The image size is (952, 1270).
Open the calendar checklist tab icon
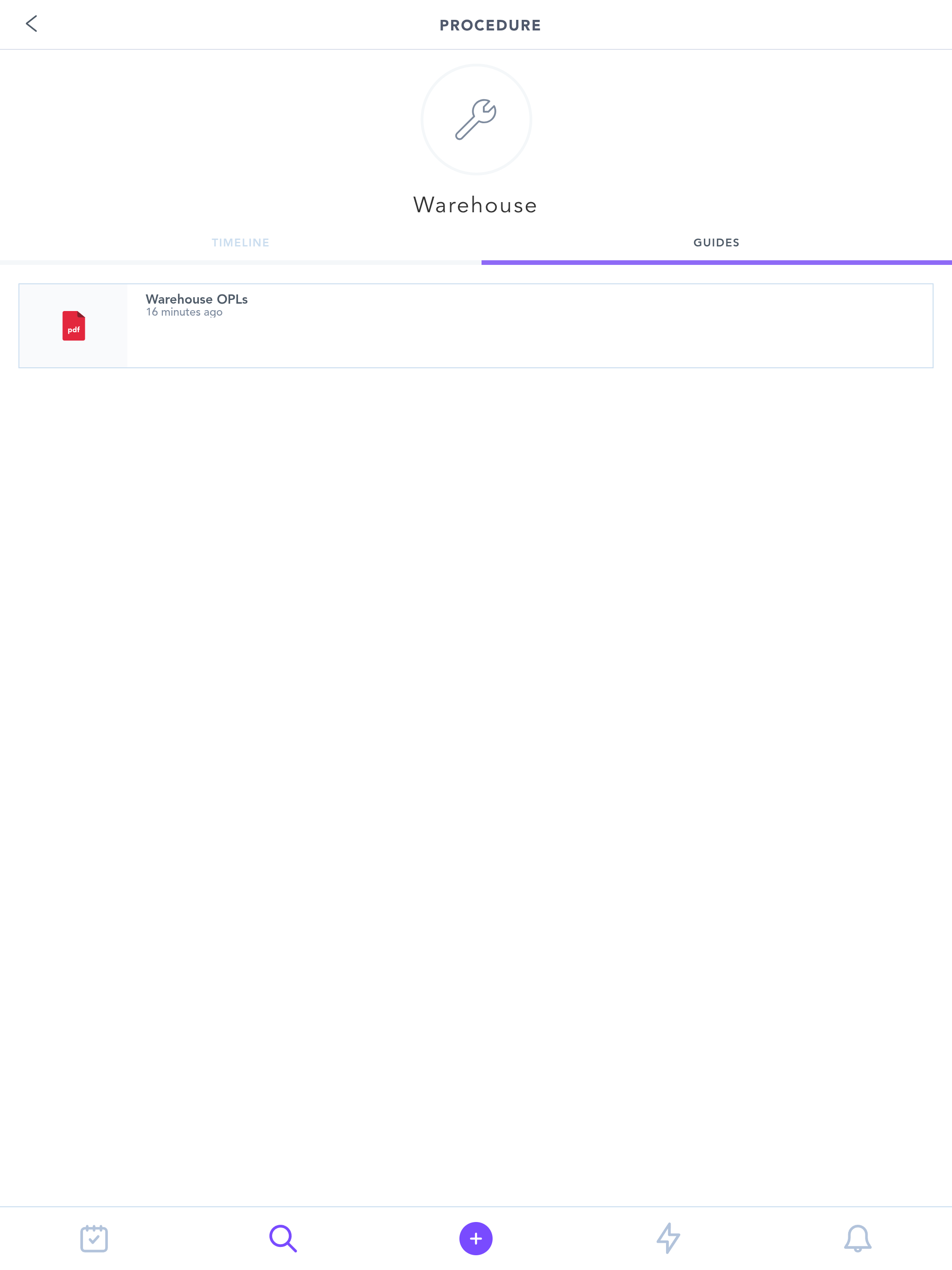click(94, 1239)
